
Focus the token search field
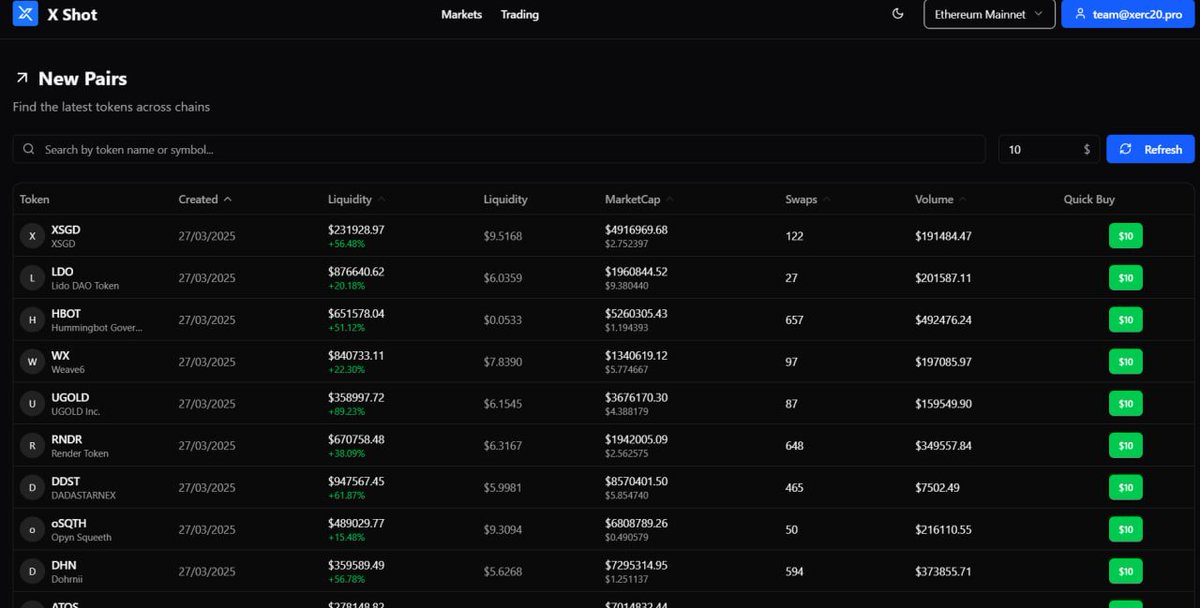pos(499,149)
